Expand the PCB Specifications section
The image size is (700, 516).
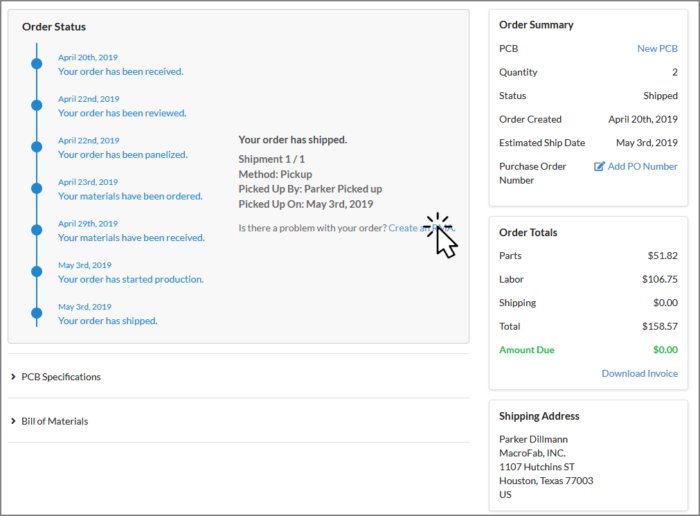[61, 377]
